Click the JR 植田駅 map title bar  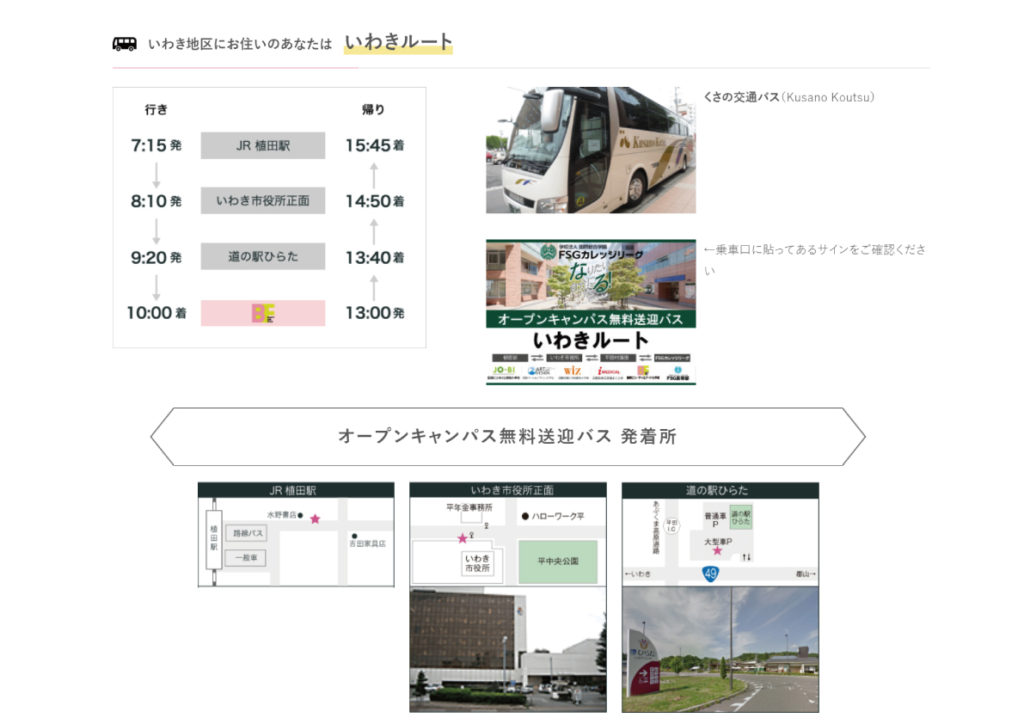point(296,490)
